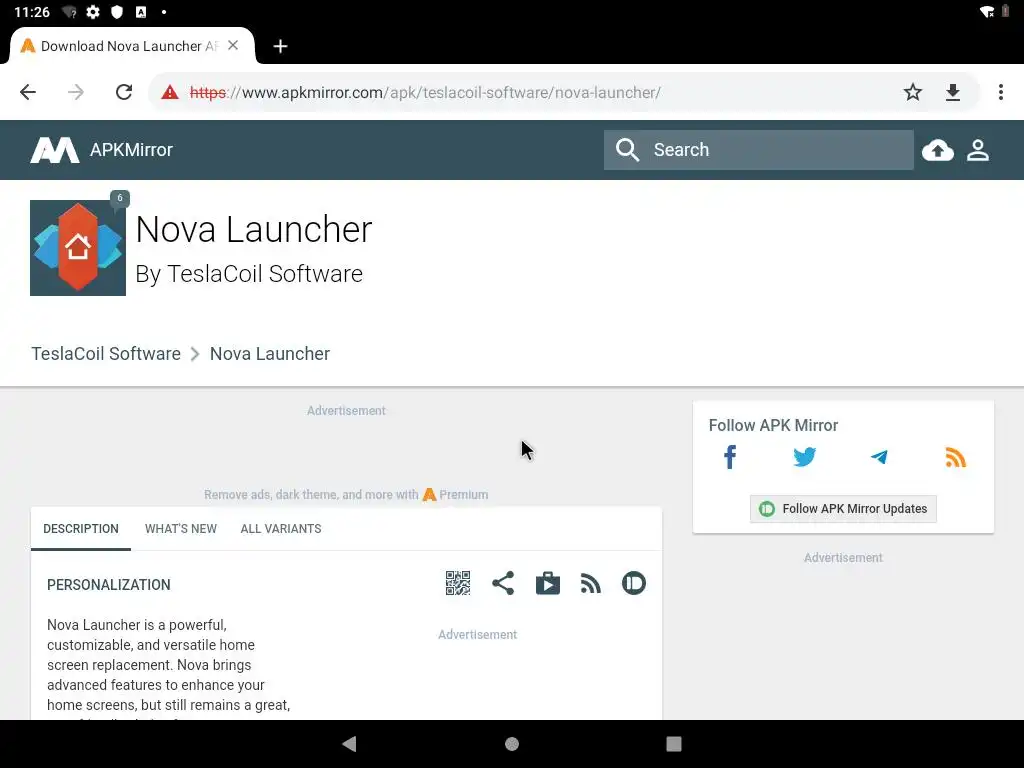Image resolution: width=1024 pixels, height=768 pixels.
Task: Open the browser three-dot menu
Action: click(x=1000, y=92)
